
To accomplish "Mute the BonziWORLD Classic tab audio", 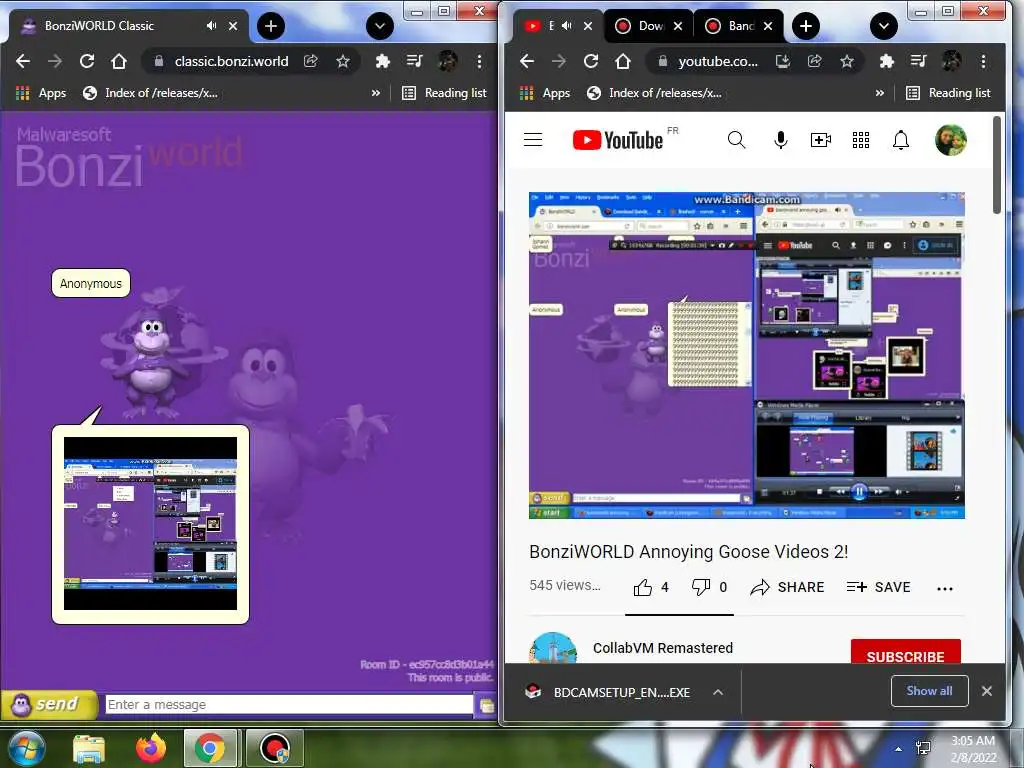I will pyautogui.click(x=211, y=25).
